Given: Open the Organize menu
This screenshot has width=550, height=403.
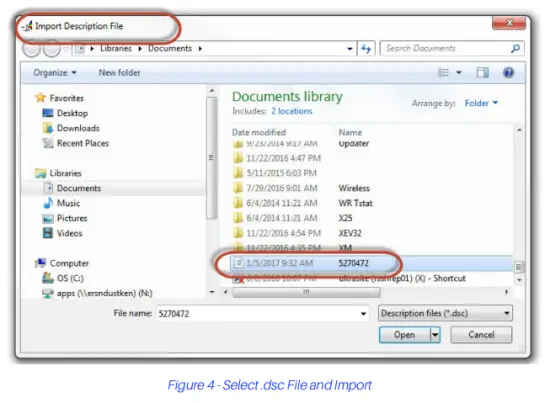Looking at the screenshot, I should 55,73.
